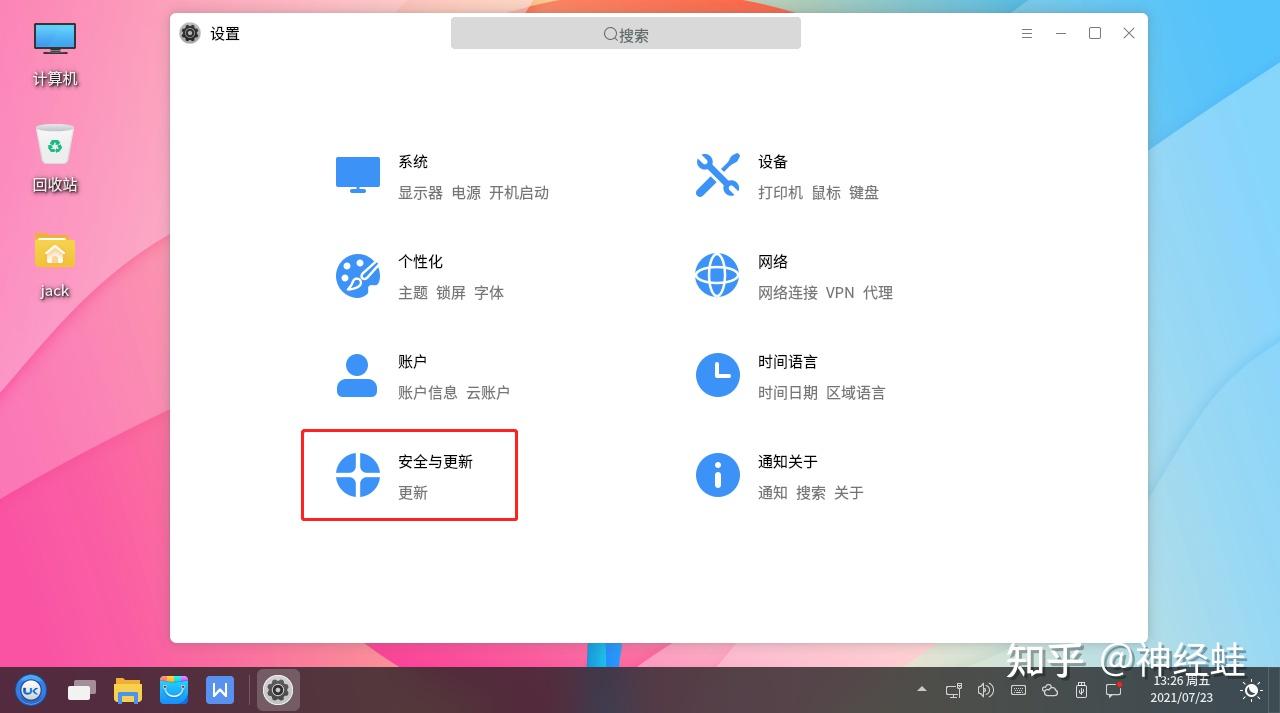Open the volume icon in the system tray
1280x713 pixels.
(986, 690)
